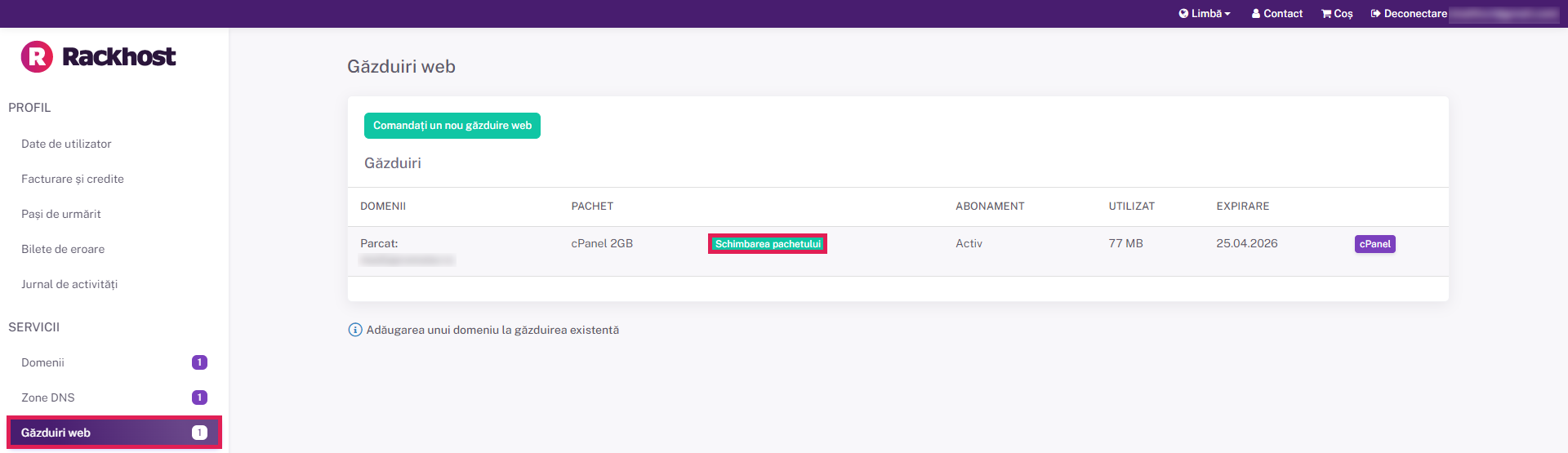Click the cPanel 2GB package cell
The height and width of the screenshot is (453, 1568).
pos(602,243)
